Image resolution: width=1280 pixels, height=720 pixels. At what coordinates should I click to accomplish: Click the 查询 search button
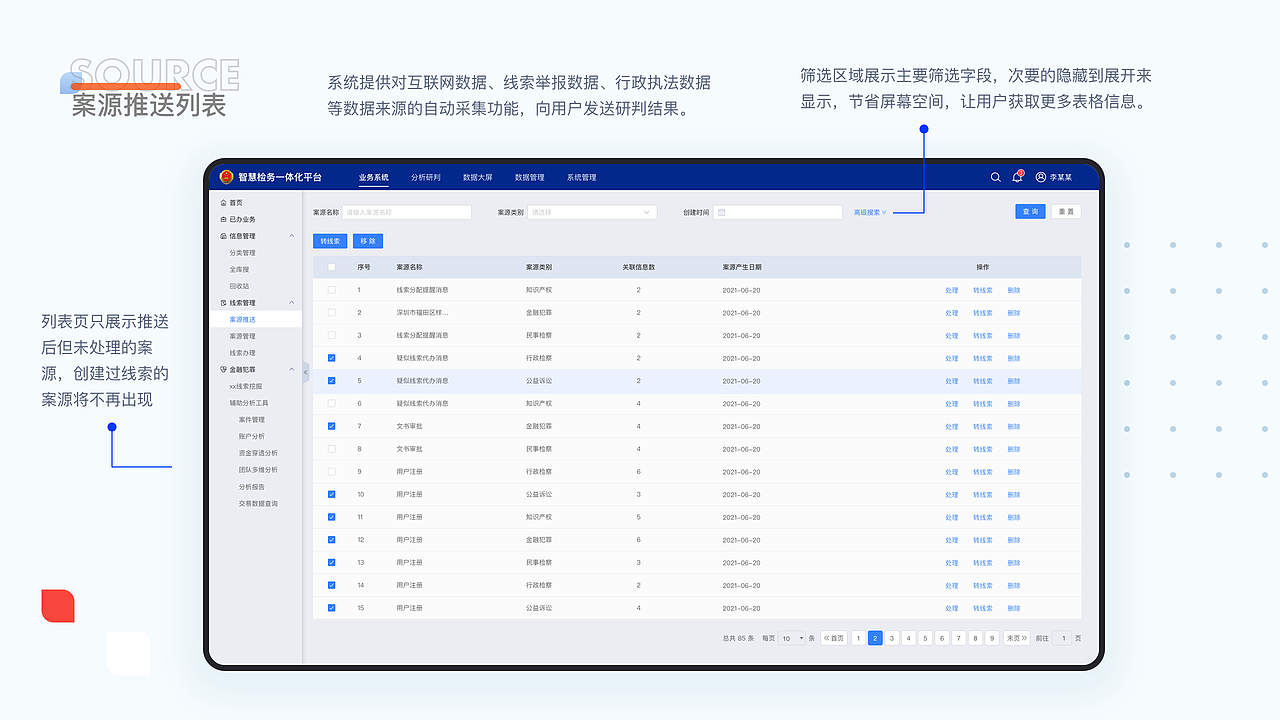(1031, 211)
